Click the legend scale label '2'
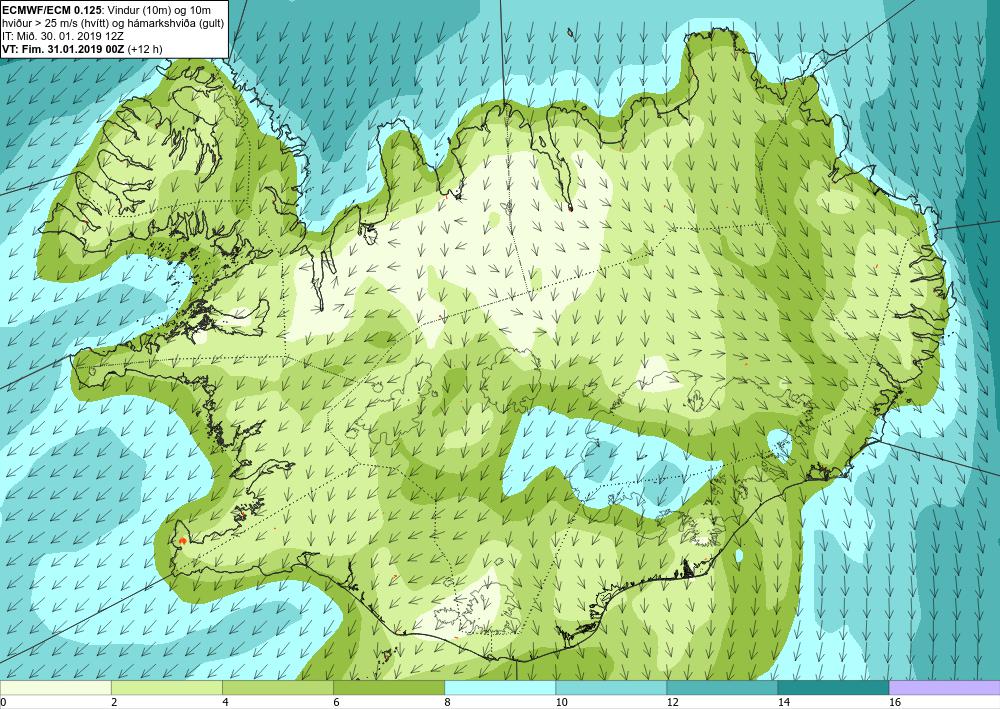Screen dimensions: 1000x709 coord(114,702)
